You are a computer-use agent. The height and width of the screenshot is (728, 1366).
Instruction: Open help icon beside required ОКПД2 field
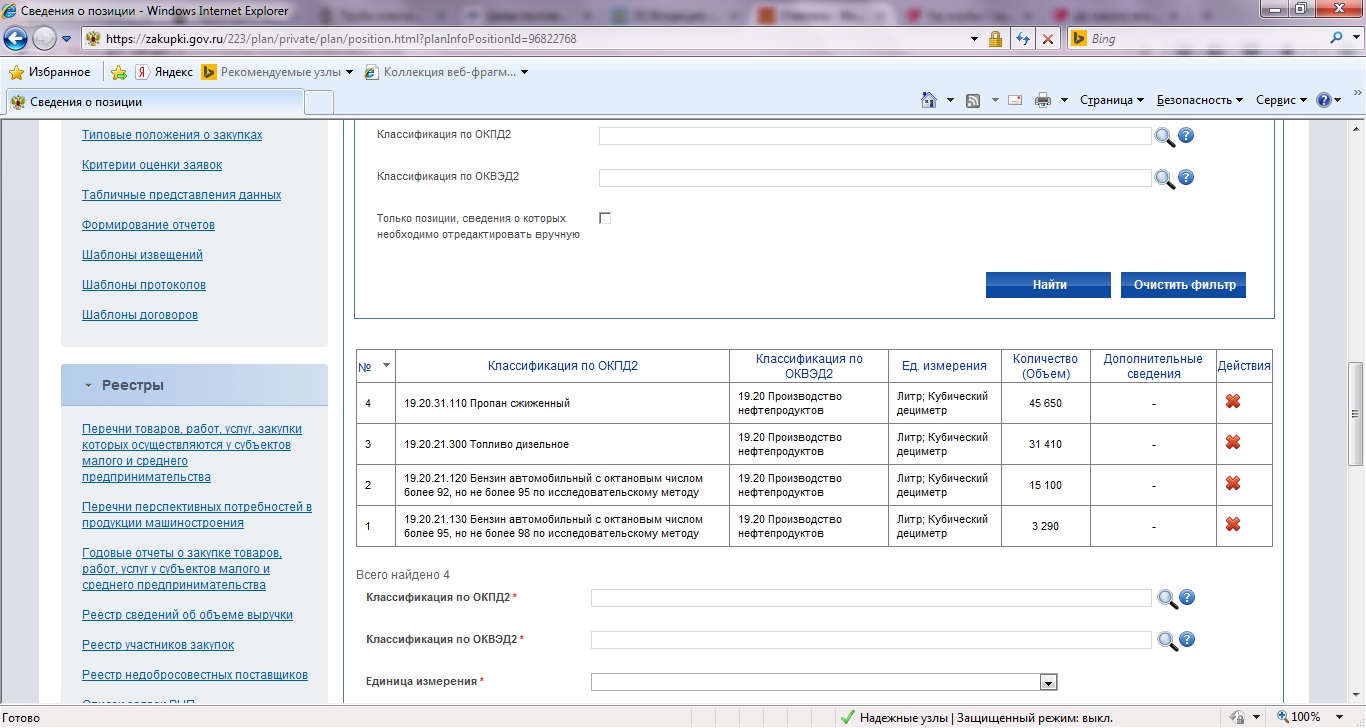pyautogui.click(x=1187, y=598)
